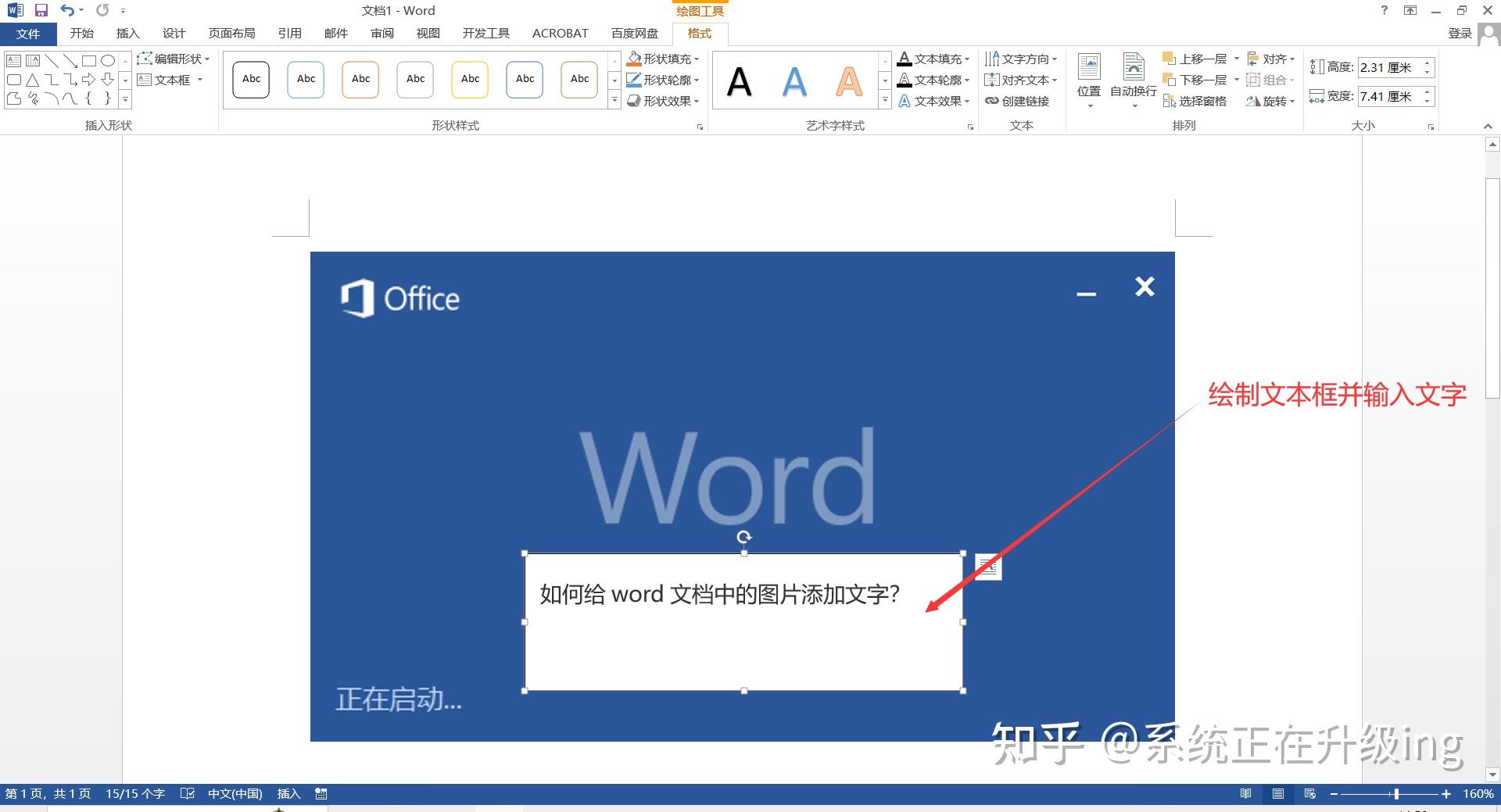Screen dimensions: 1501x812
Task: Switch to the 视图 View tab
Action: click(x=428, y=34)
